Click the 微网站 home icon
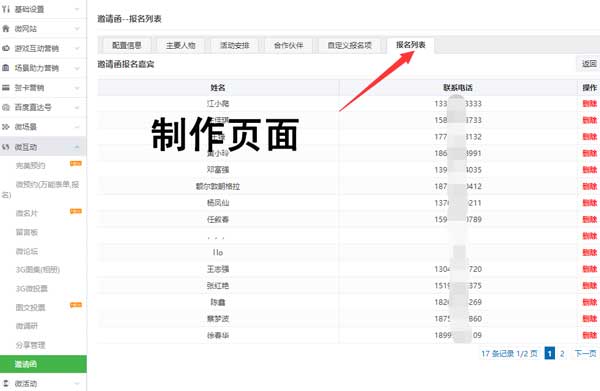This screenshot has height=391, width=600. click(6, 29)
